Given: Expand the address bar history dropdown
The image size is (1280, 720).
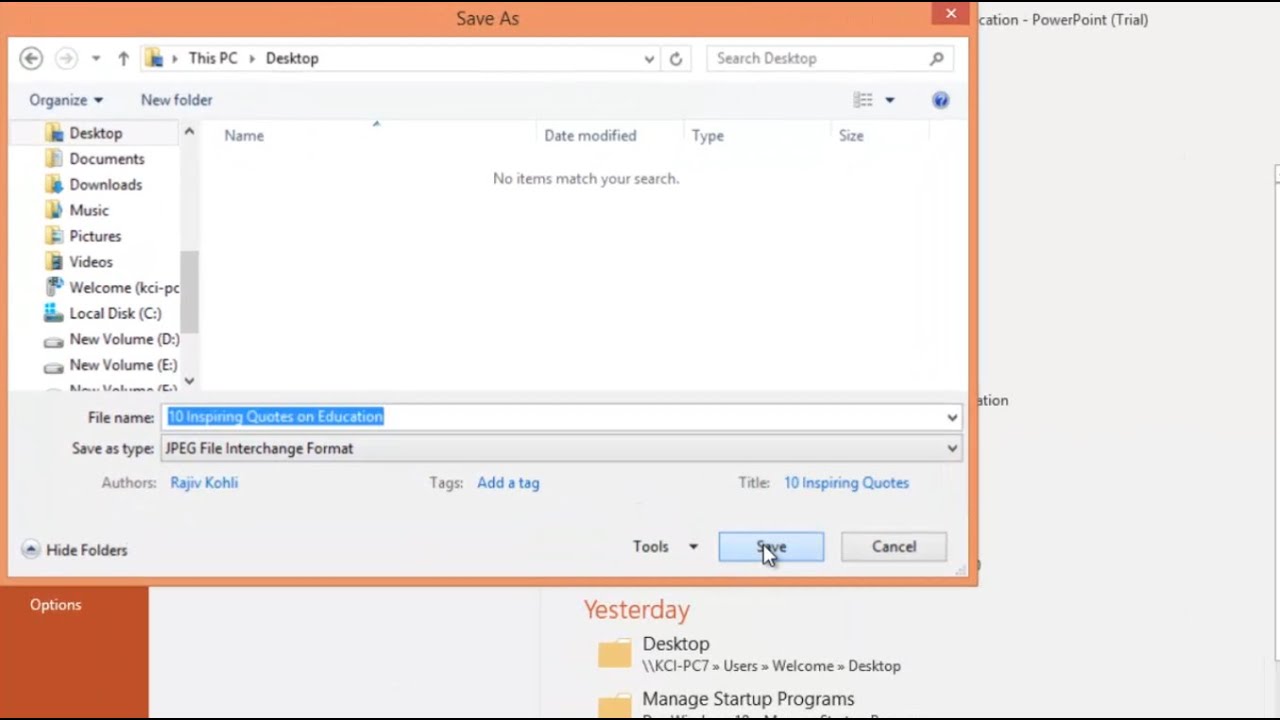Looking at the screenshot, I should pos(649,59).
